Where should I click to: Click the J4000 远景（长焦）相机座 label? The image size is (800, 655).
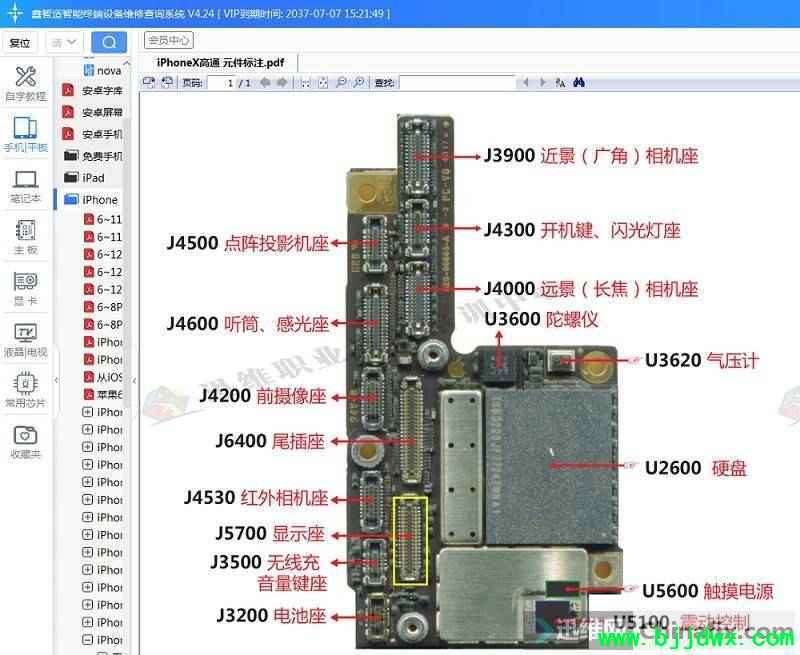(591, 289)
